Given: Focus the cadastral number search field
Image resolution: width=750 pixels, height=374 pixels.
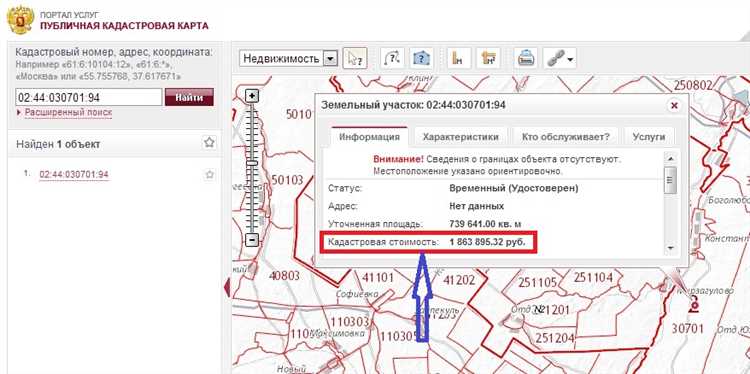Looking at the screenshot, I should (88, 98).
